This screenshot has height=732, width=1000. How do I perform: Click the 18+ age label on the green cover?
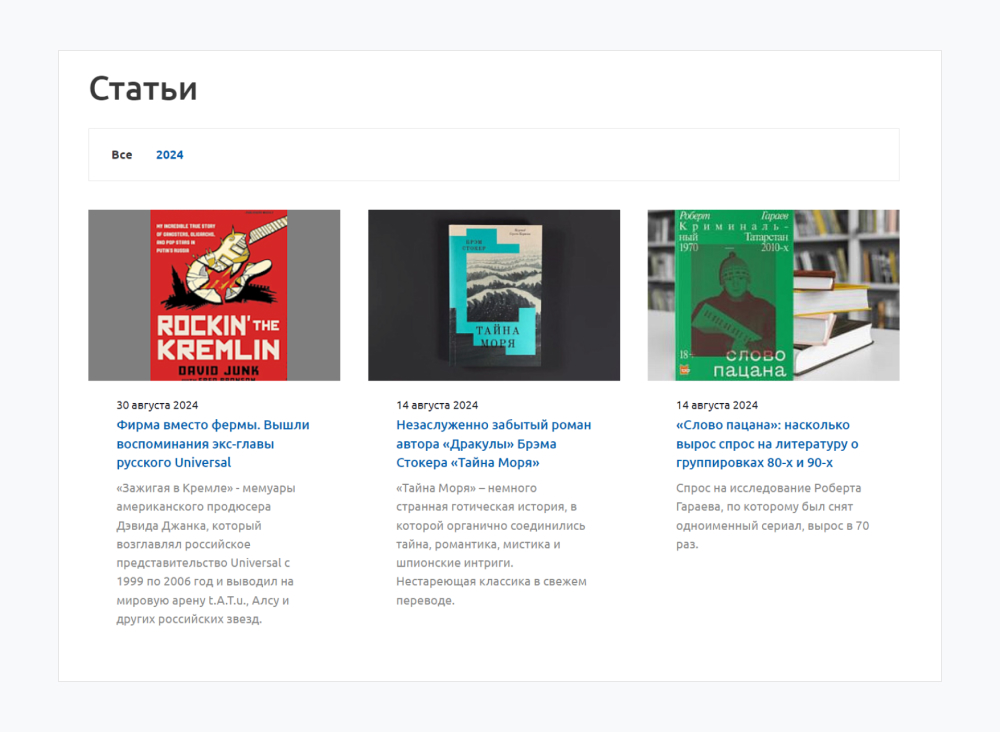[685, 354]
